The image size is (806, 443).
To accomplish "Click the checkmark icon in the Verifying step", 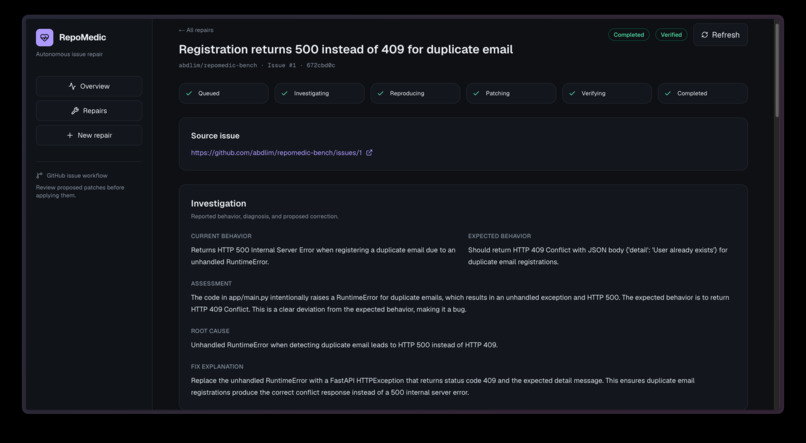I will (x=572, y=94).
